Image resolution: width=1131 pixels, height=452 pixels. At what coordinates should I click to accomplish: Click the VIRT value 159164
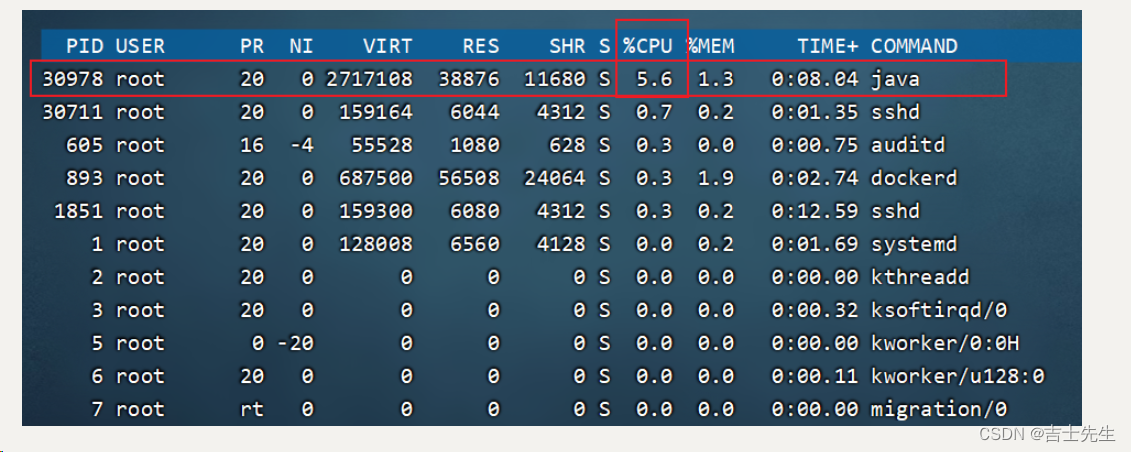376,112
